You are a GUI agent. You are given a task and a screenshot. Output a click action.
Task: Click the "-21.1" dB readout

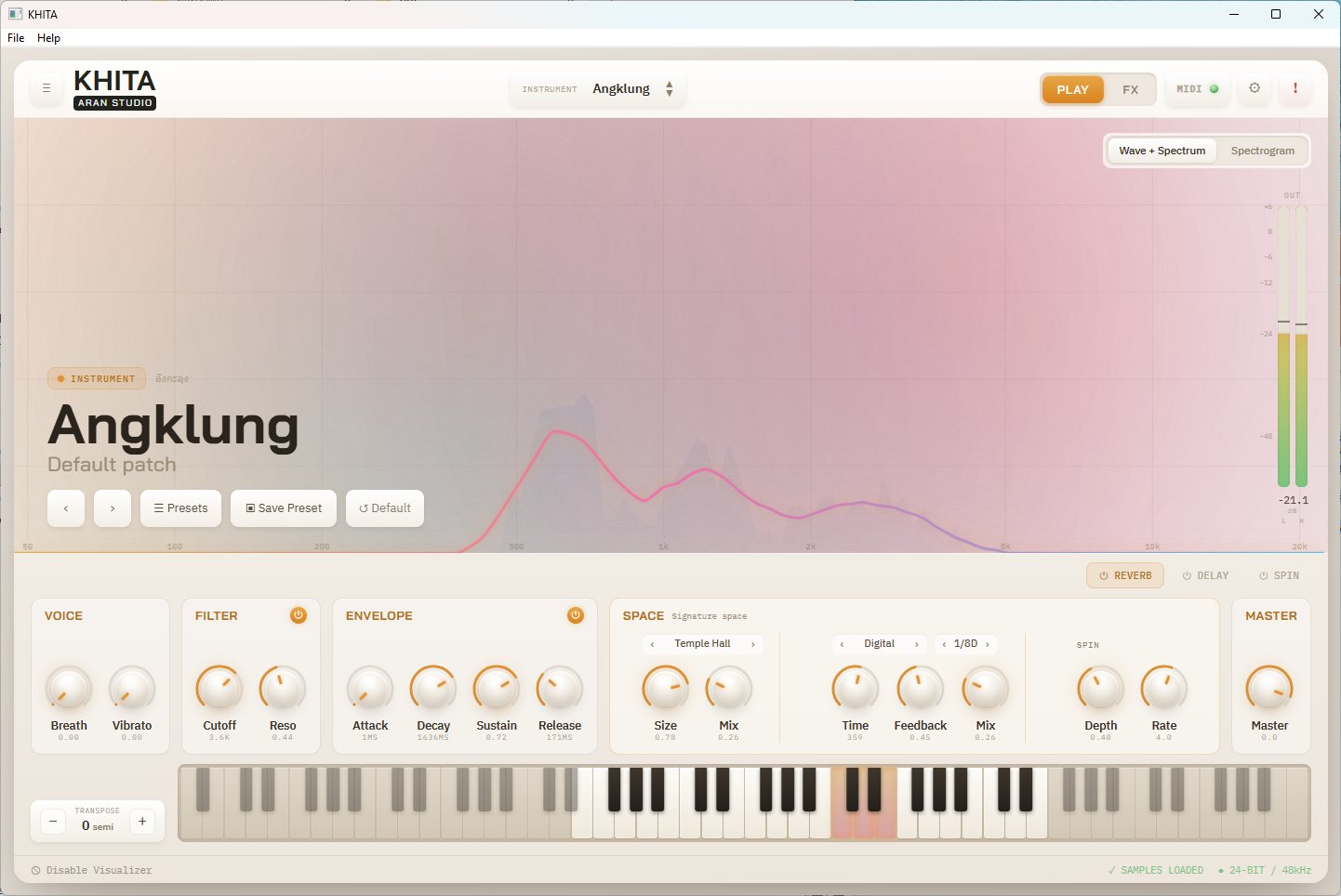click(x=1294, y=500)
